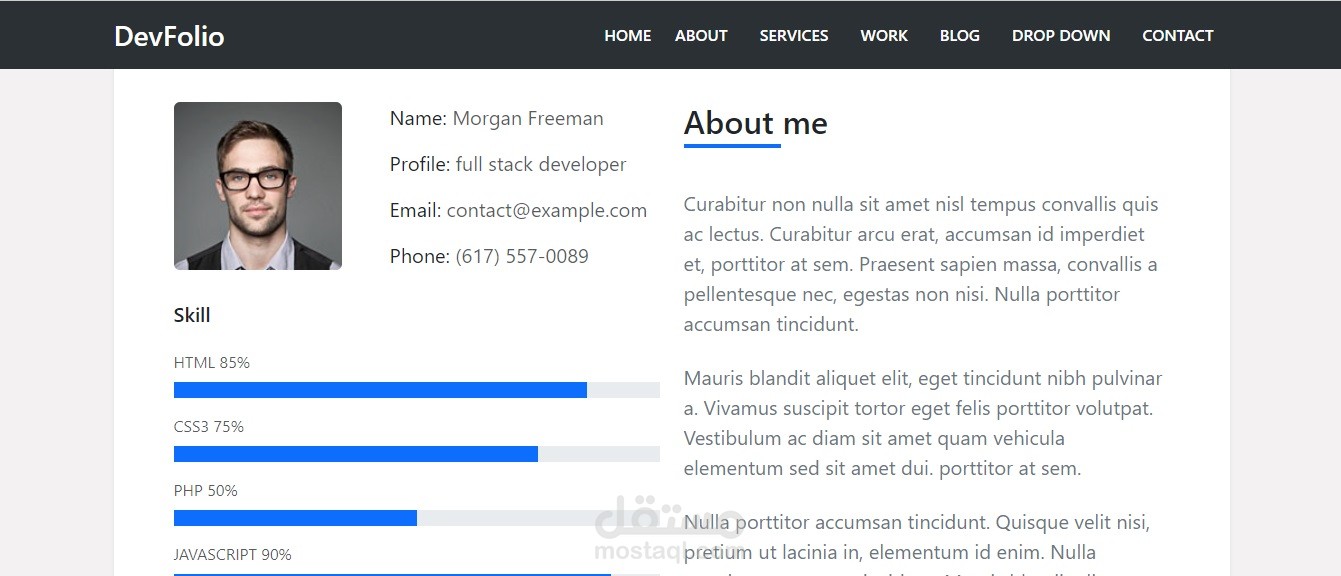Click the JAVASCRIPT 90% skill label
Screen dimensions: 1341x576
(233, 554)
